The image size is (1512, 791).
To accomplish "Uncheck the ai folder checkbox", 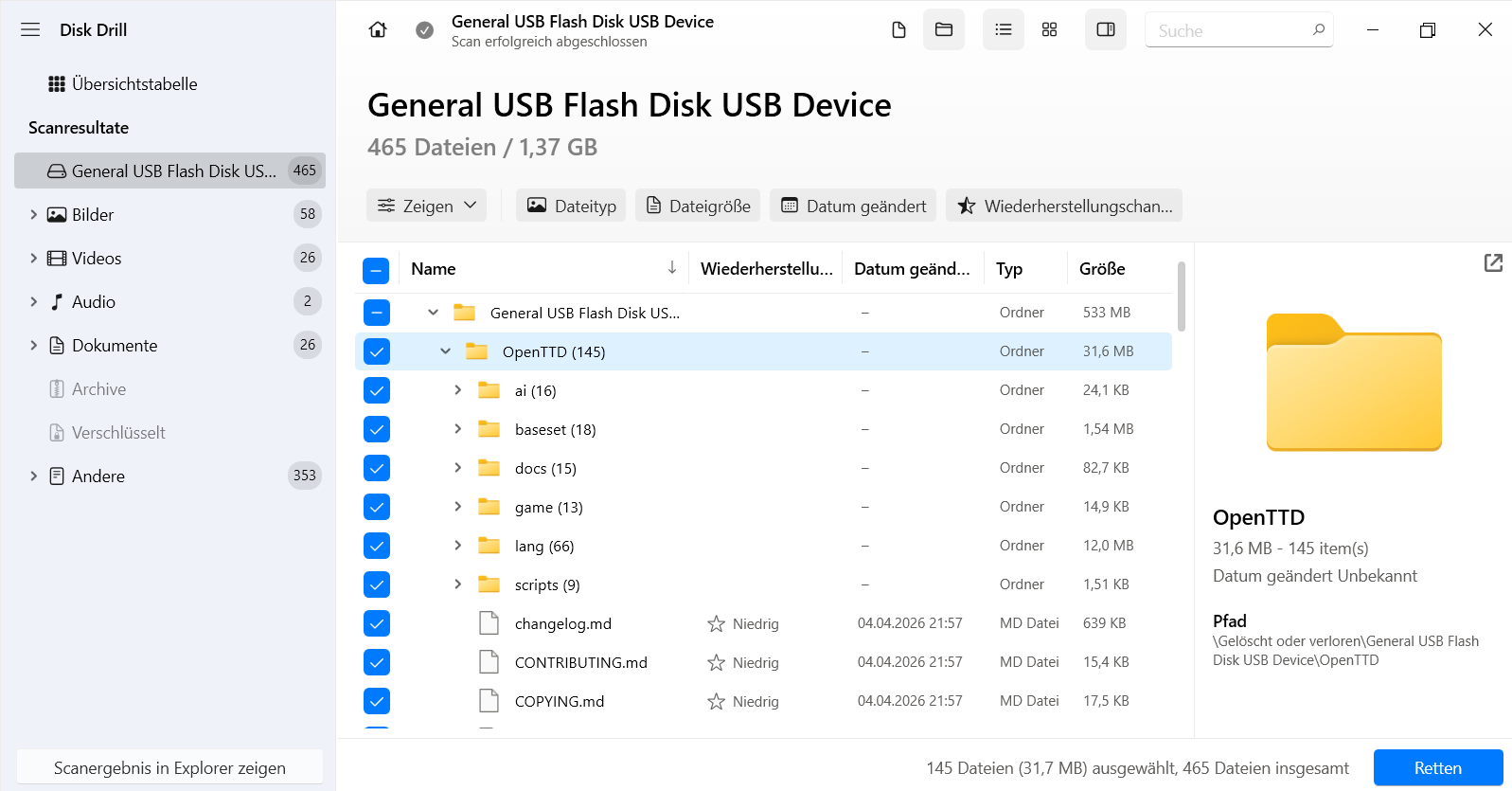I will click(377, 390).
